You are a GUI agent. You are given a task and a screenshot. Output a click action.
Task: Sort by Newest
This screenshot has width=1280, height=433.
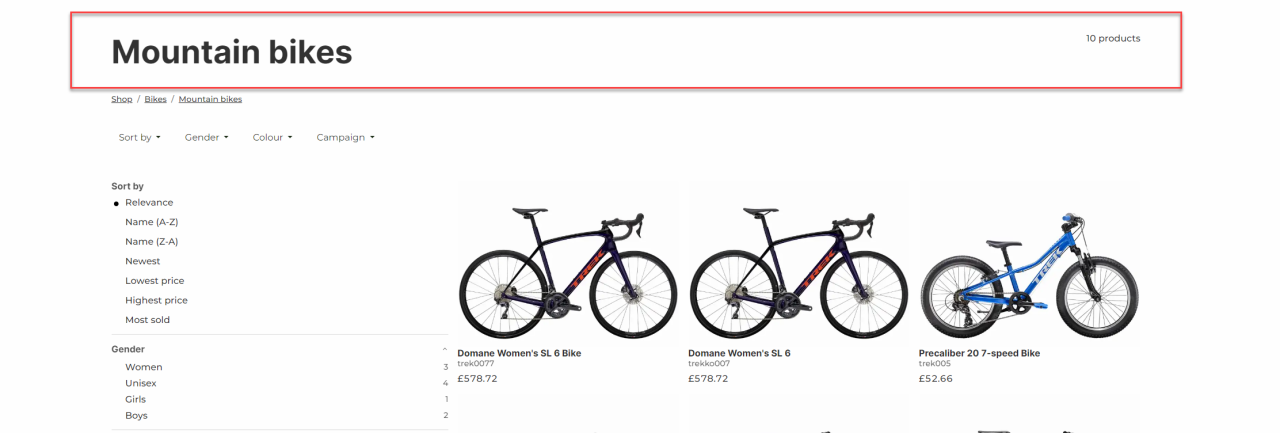(142, 261)
